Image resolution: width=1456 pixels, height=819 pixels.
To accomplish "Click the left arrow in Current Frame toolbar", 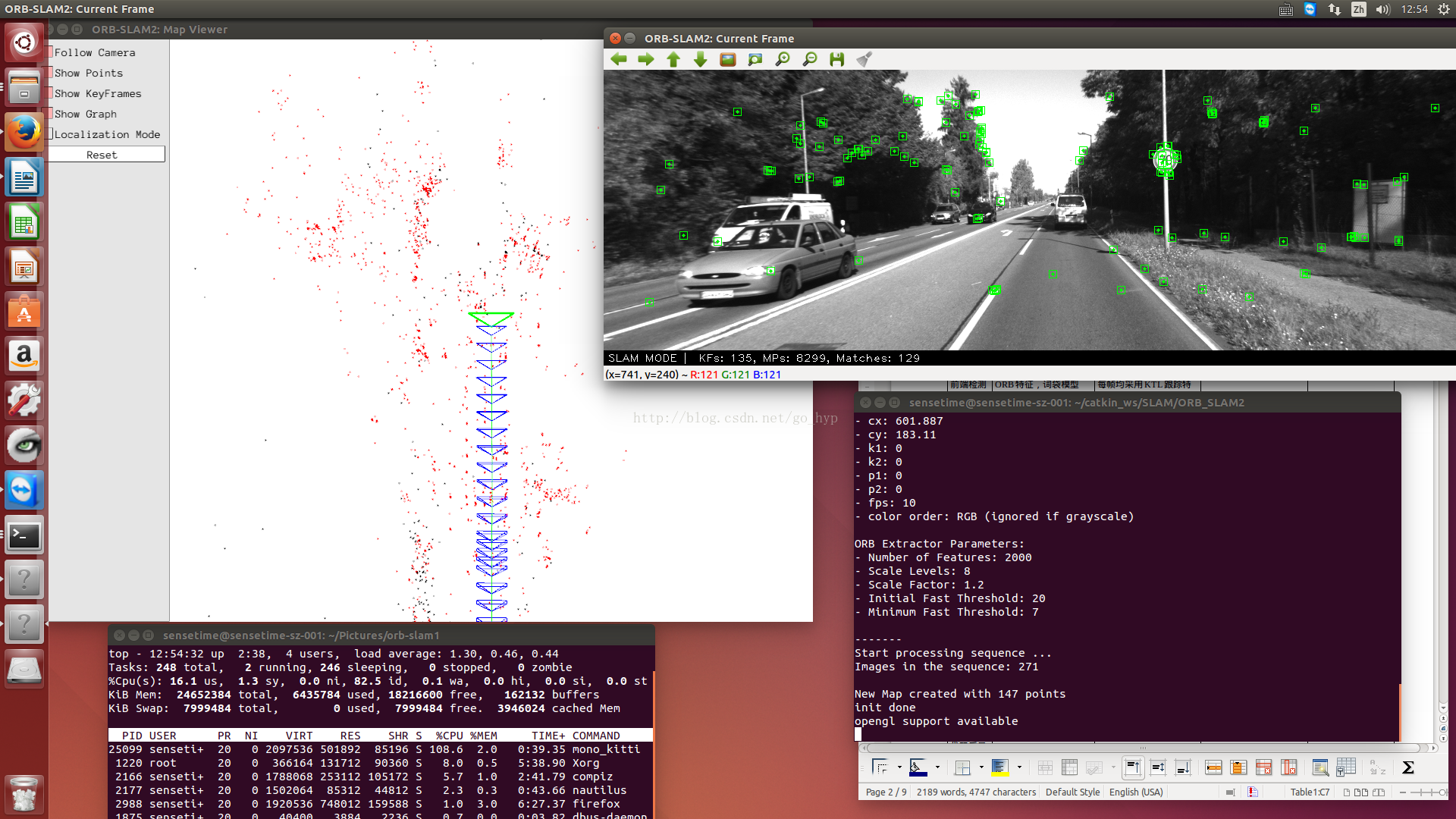I will [619, 59].
